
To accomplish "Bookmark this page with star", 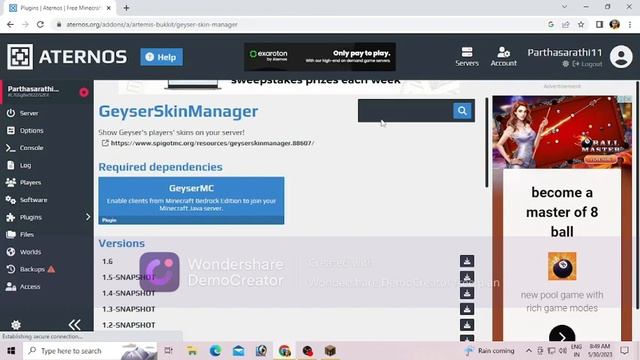I will [x=581, y=24].
